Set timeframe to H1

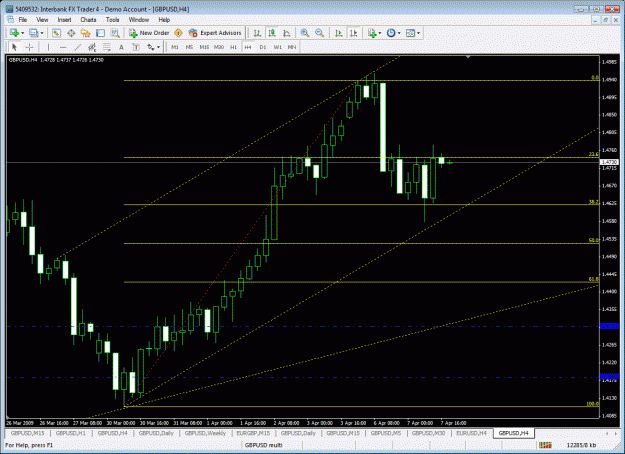tap(234, 47)
